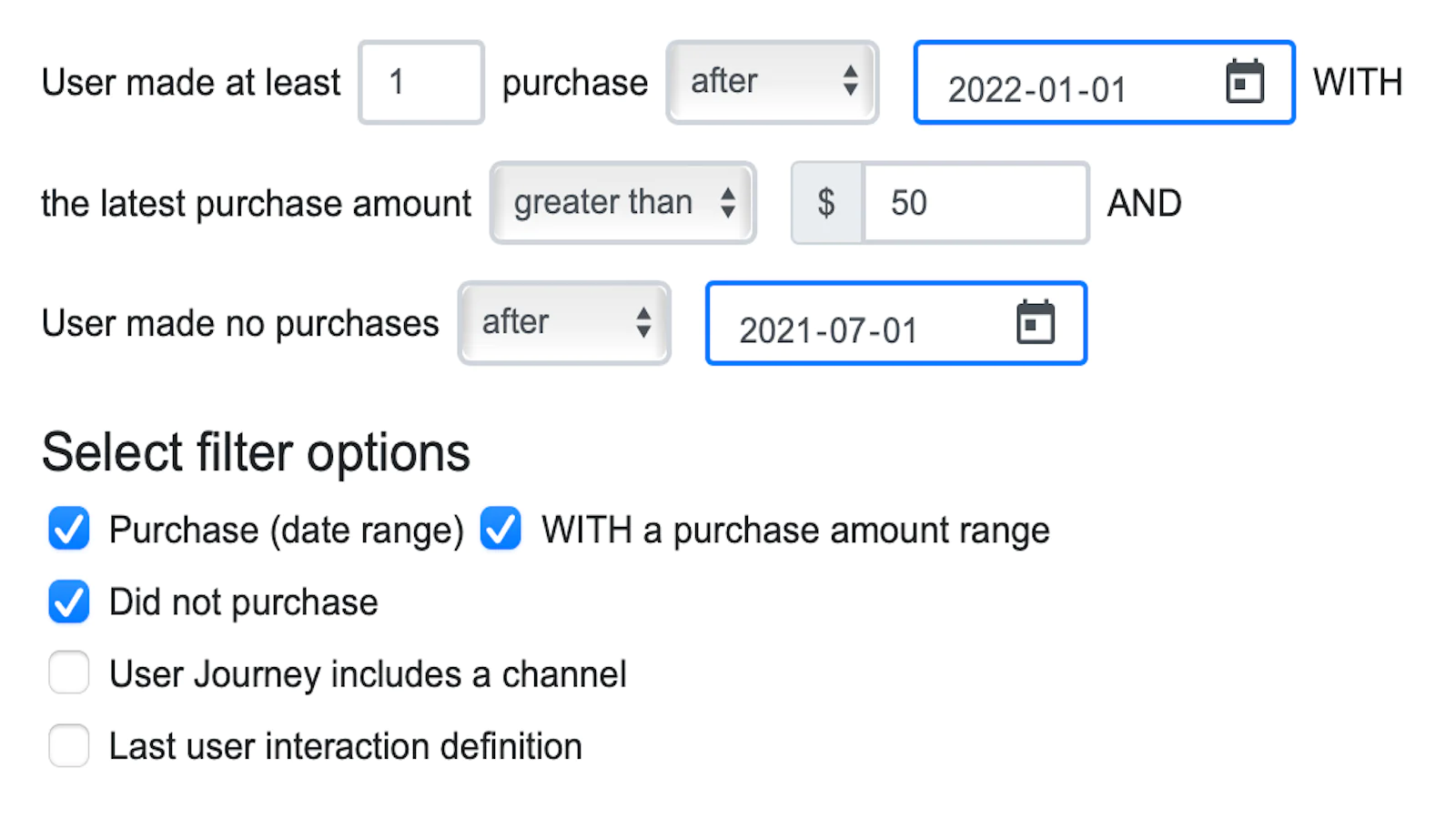
Task: Open the purchase 'after' dropdown
Action: pos(772,82)
